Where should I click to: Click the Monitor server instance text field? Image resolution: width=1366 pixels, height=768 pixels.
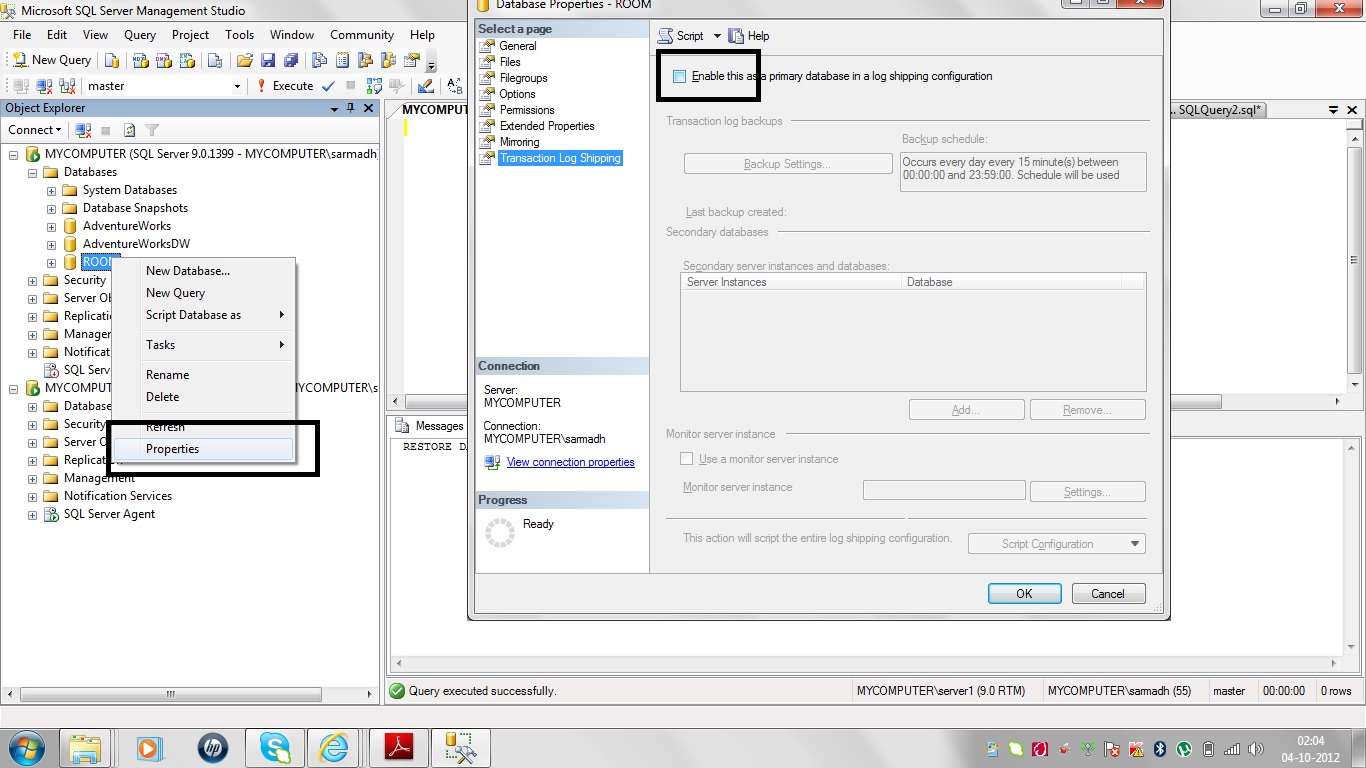[x=944, y=490]
